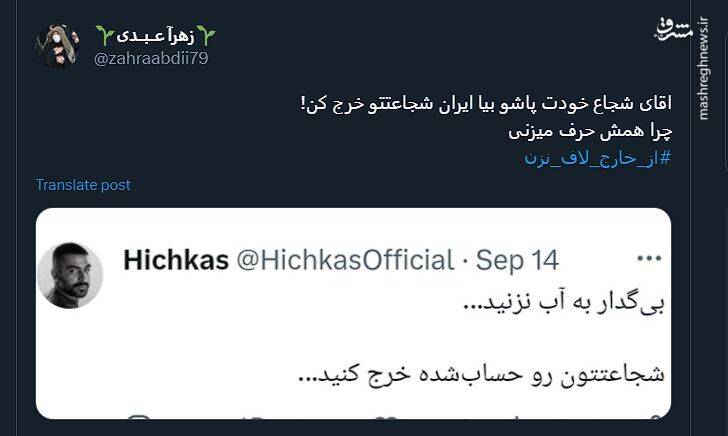Click the @HichkasOfficial handle

click(x=344, y=261)
